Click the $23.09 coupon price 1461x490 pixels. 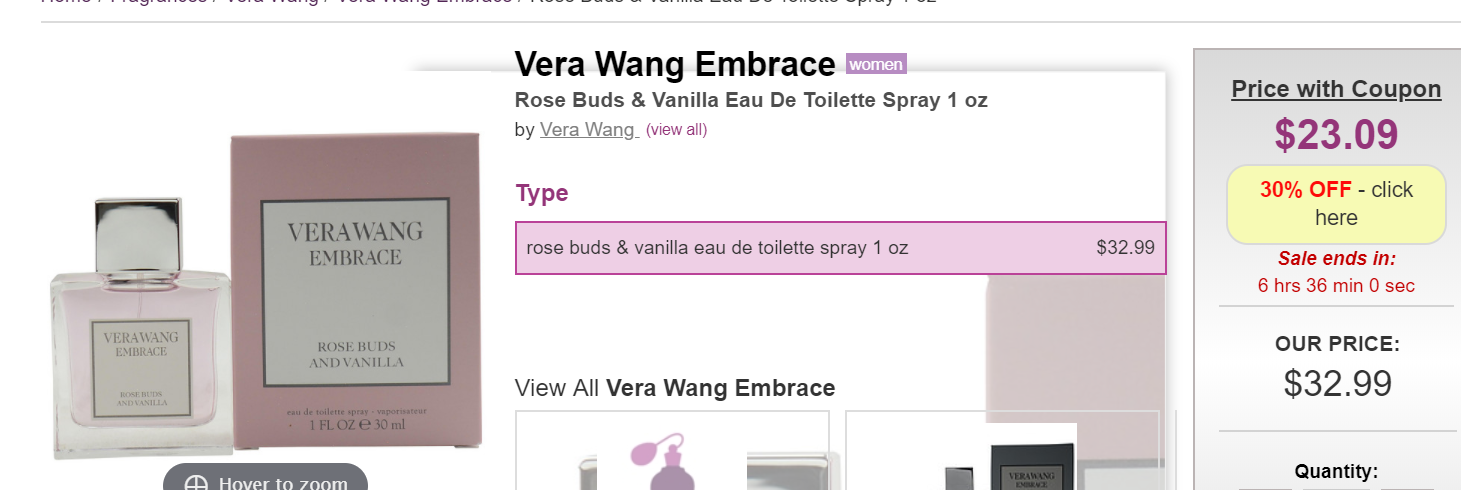click(1336, 135)
